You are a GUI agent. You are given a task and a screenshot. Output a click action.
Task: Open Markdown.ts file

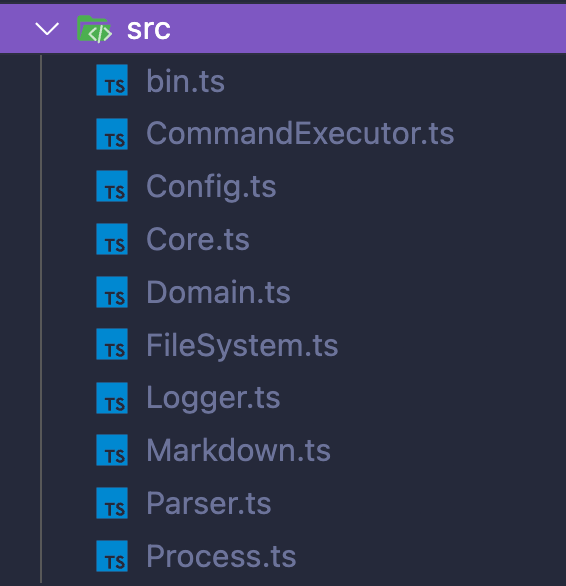(x=239, y=450)
